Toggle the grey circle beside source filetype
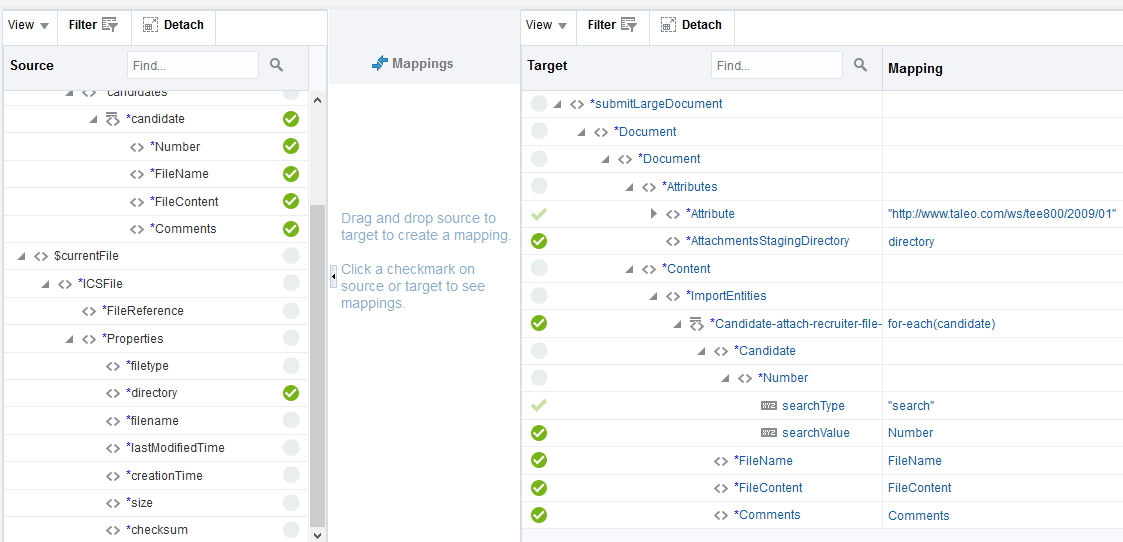This screenshot has height=542, width=1123. (291, 366)
